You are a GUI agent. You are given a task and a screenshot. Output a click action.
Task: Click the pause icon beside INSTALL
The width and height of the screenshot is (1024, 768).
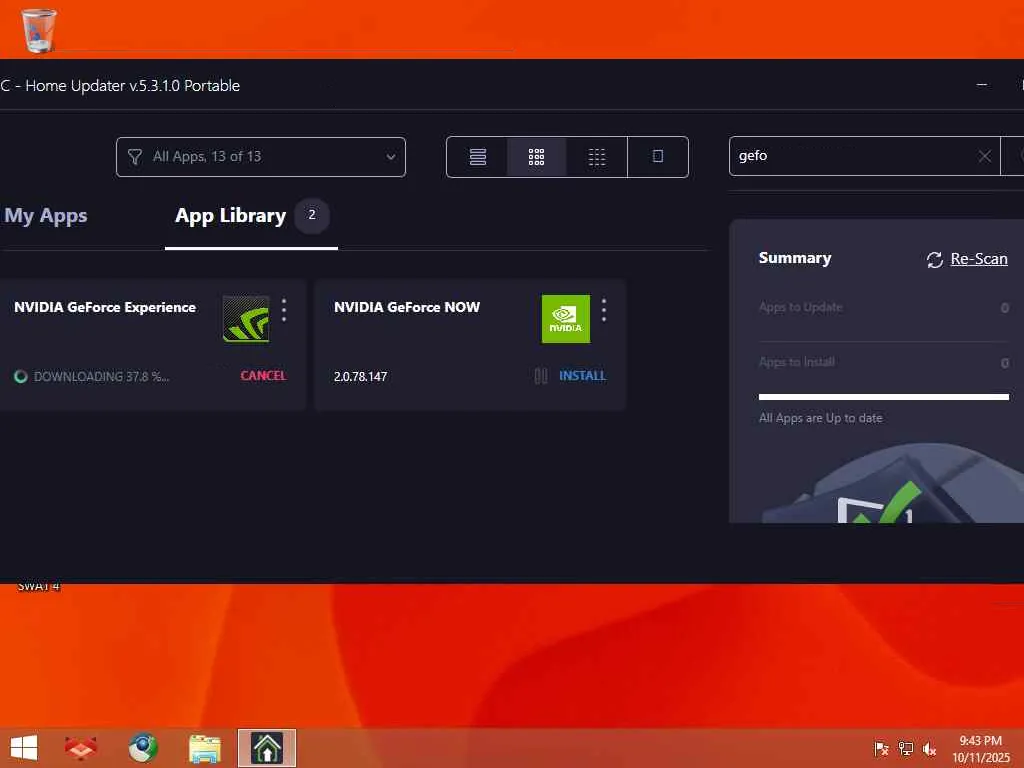541,376
